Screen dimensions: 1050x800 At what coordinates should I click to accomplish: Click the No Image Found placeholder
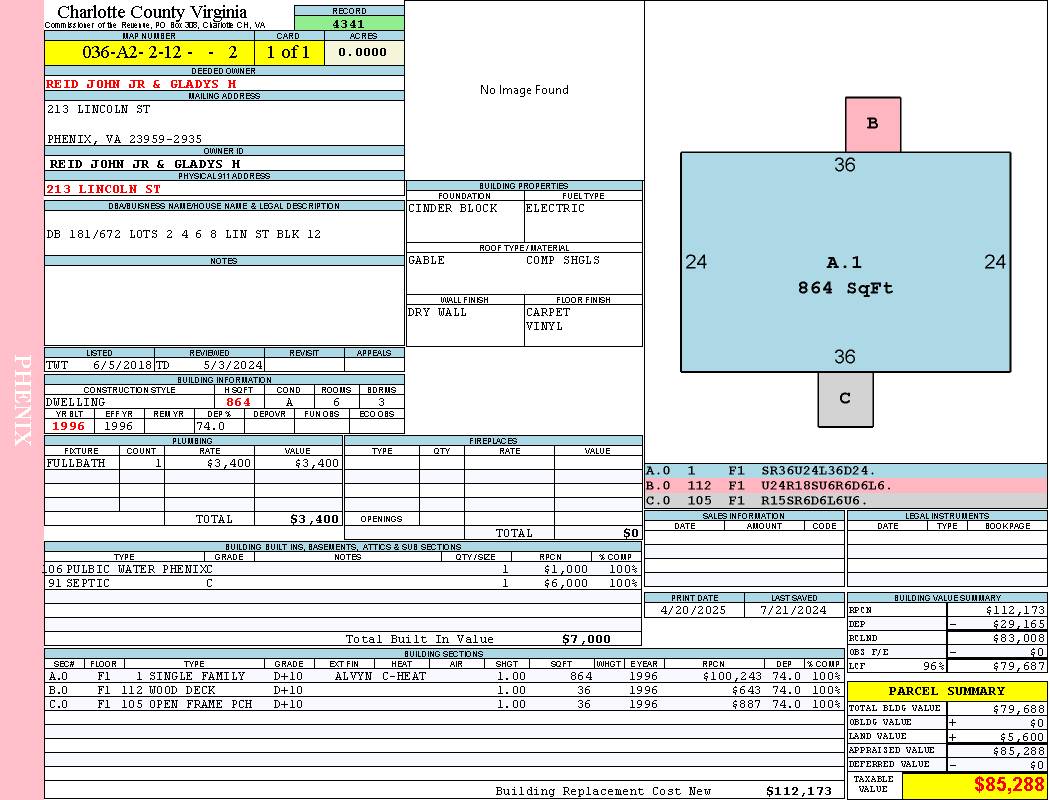524,90
